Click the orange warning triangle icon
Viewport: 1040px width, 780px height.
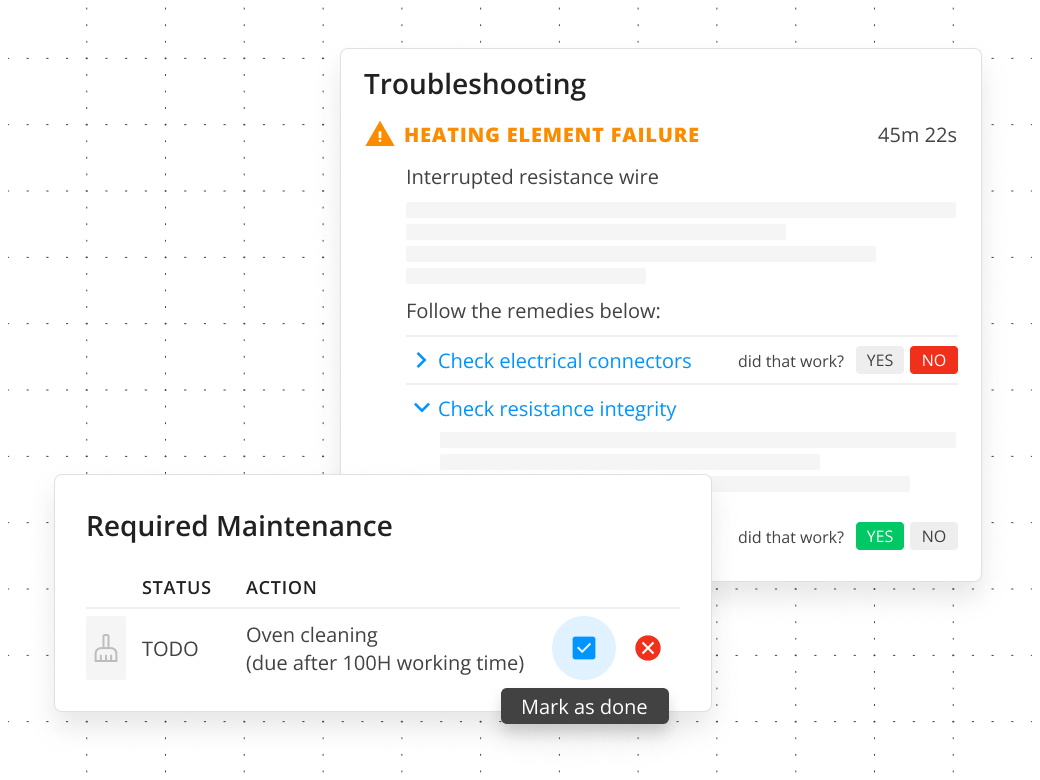coord(379,134)
